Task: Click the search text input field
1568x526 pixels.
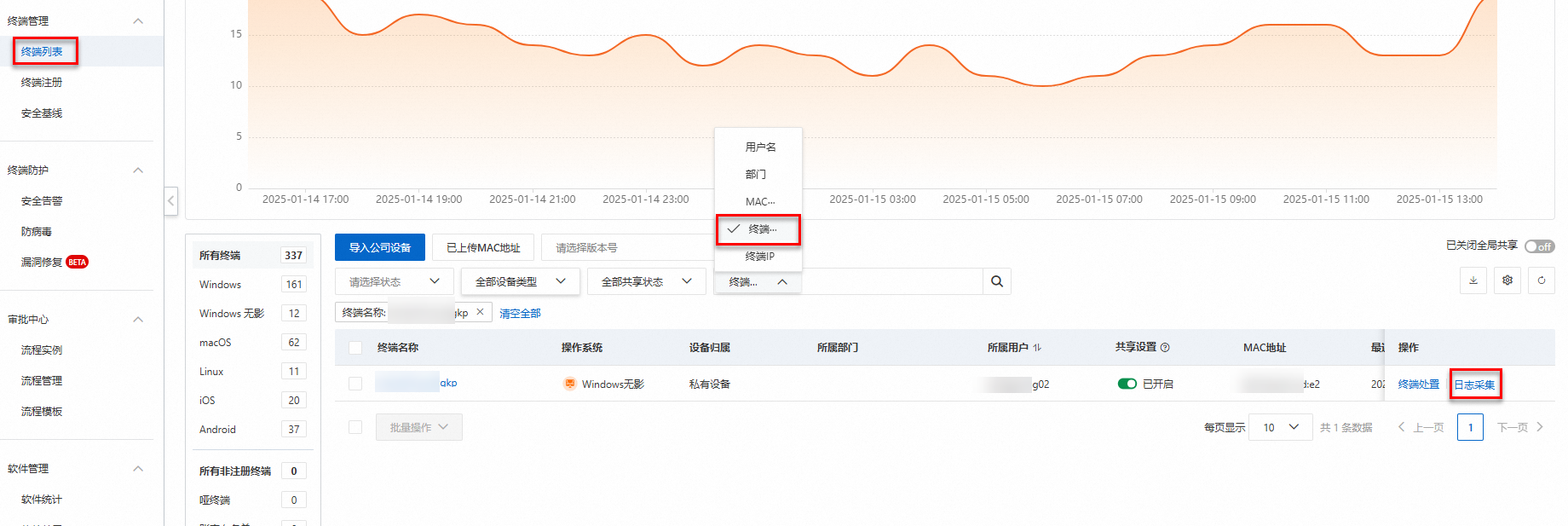Action: (891, 281)
